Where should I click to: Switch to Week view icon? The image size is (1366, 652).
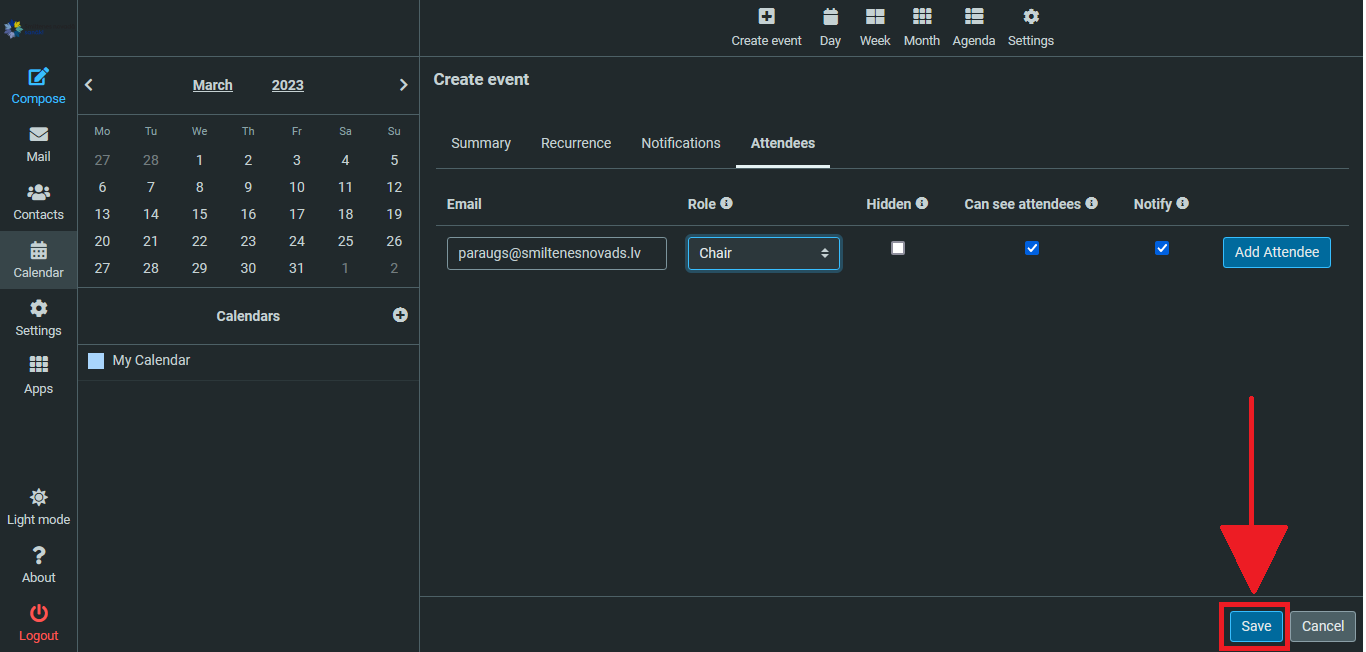875,17
